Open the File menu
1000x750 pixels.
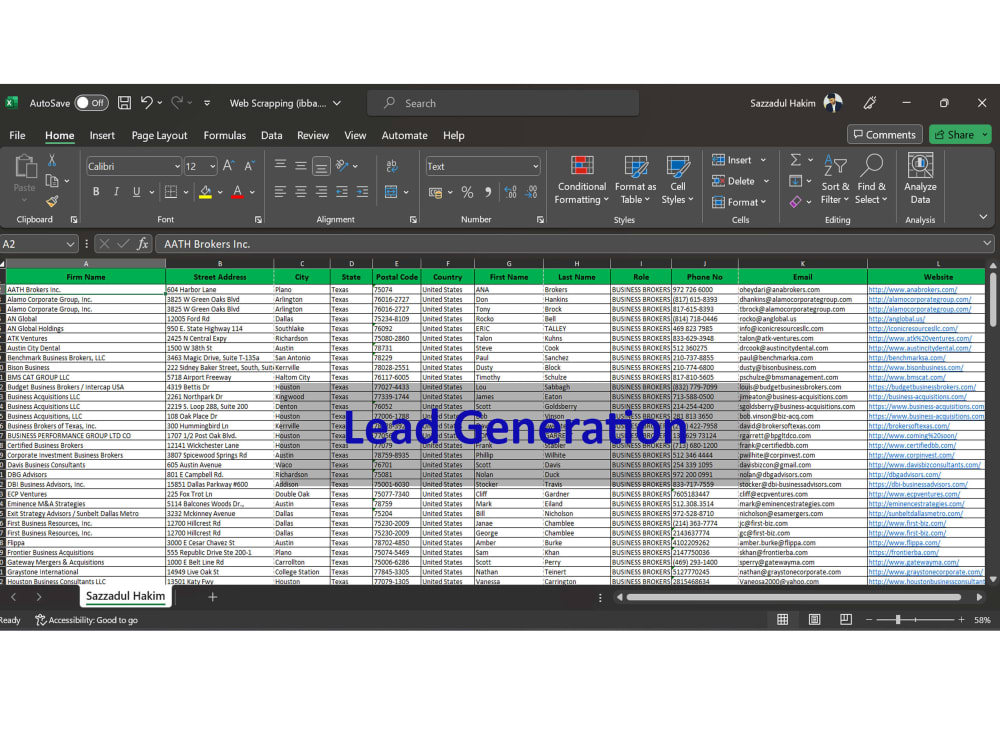tap(17, 135)
